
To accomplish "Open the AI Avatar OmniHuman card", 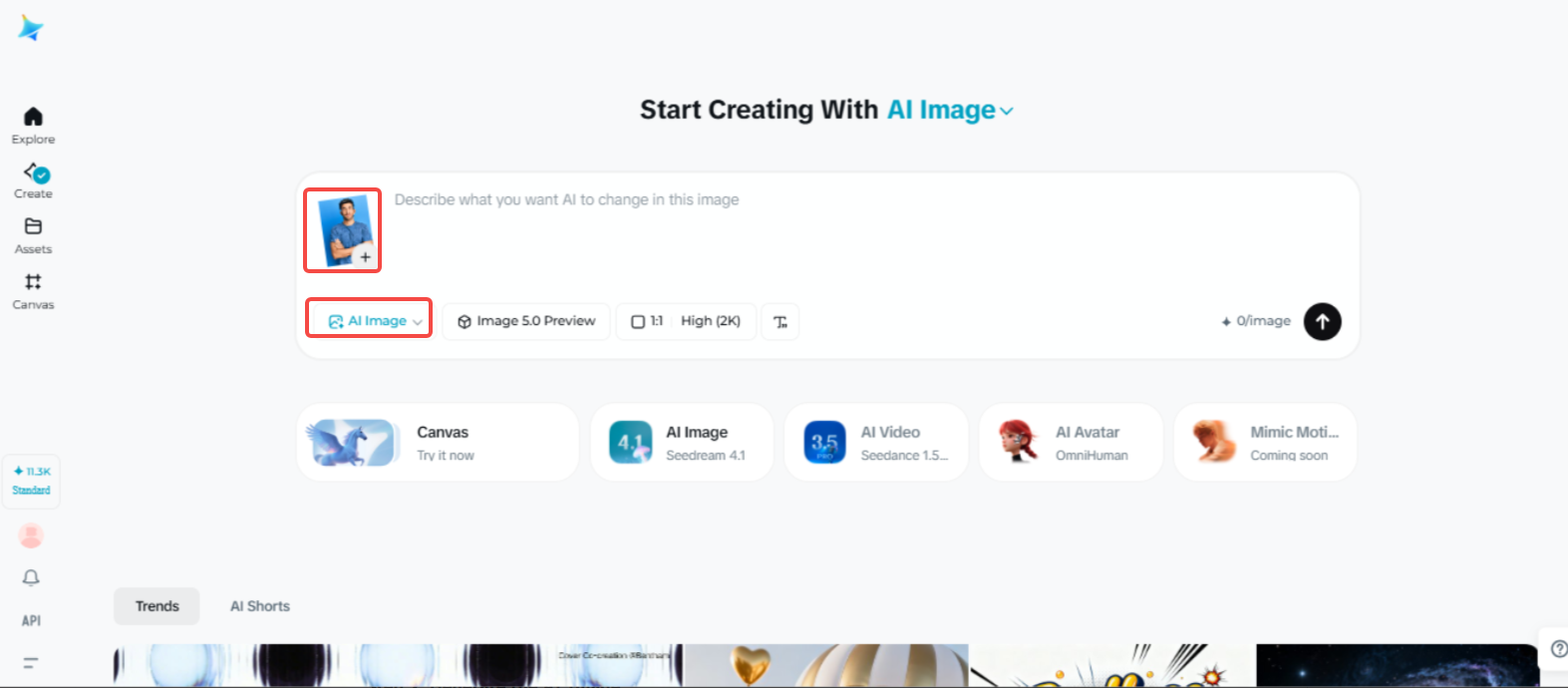I will [1072, 443].
